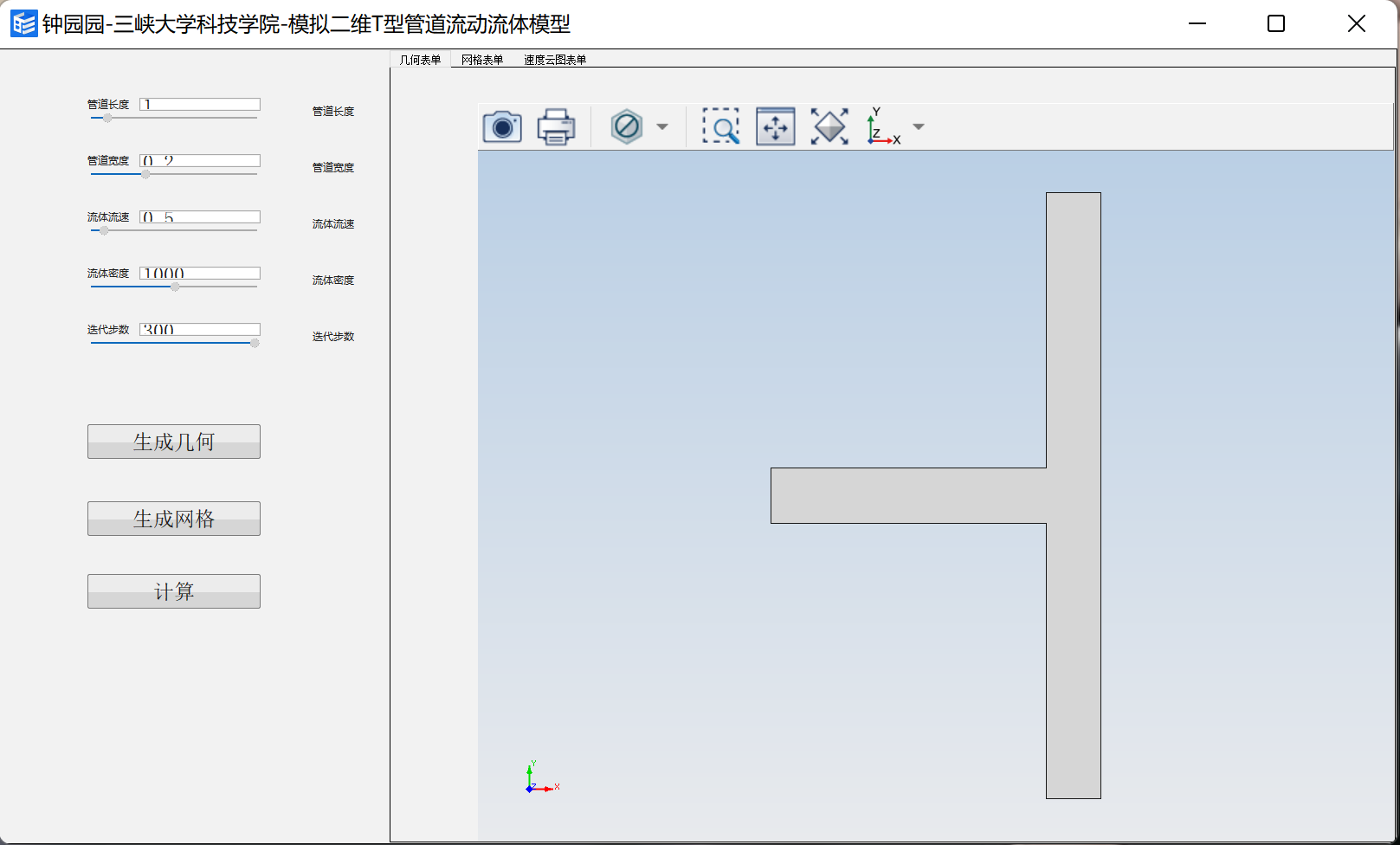Viewport: 1400px width, 845px height.
Task: Click the T-pipe geometry in the graphics view
Action: coord(1074,495)
